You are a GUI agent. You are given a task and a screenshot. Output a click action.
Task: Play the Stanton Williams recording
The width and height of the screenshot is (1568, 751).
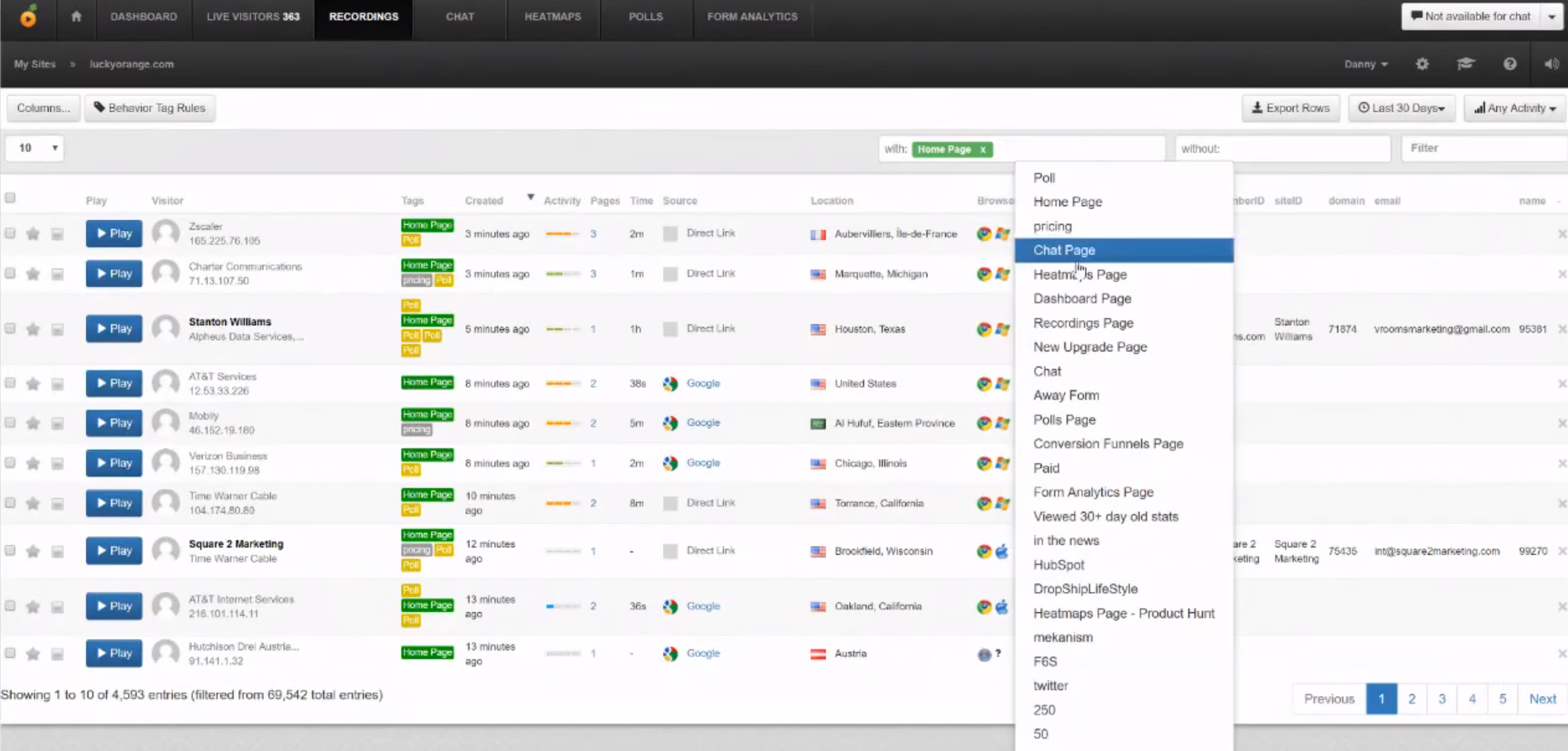[114, 329]
